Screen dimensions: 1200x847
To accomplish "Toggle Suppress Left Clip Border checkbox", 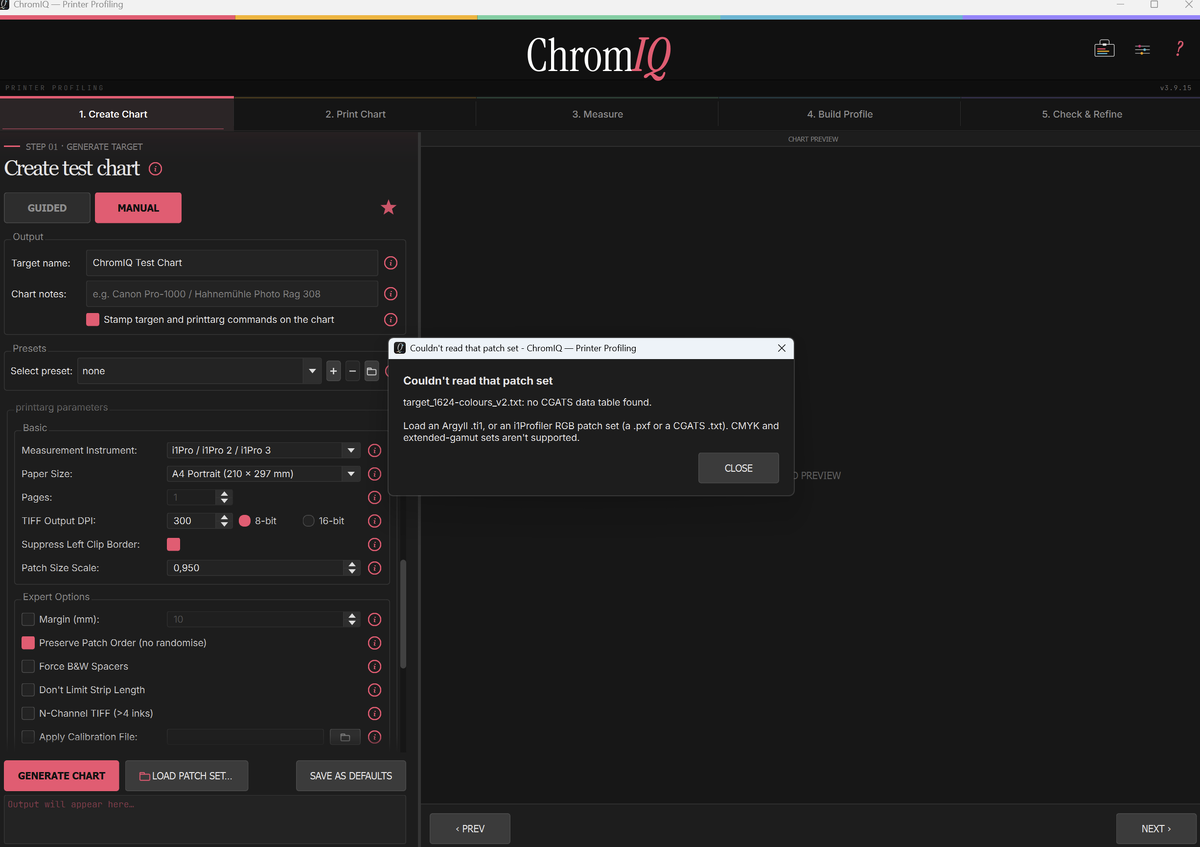I will 173,545.
